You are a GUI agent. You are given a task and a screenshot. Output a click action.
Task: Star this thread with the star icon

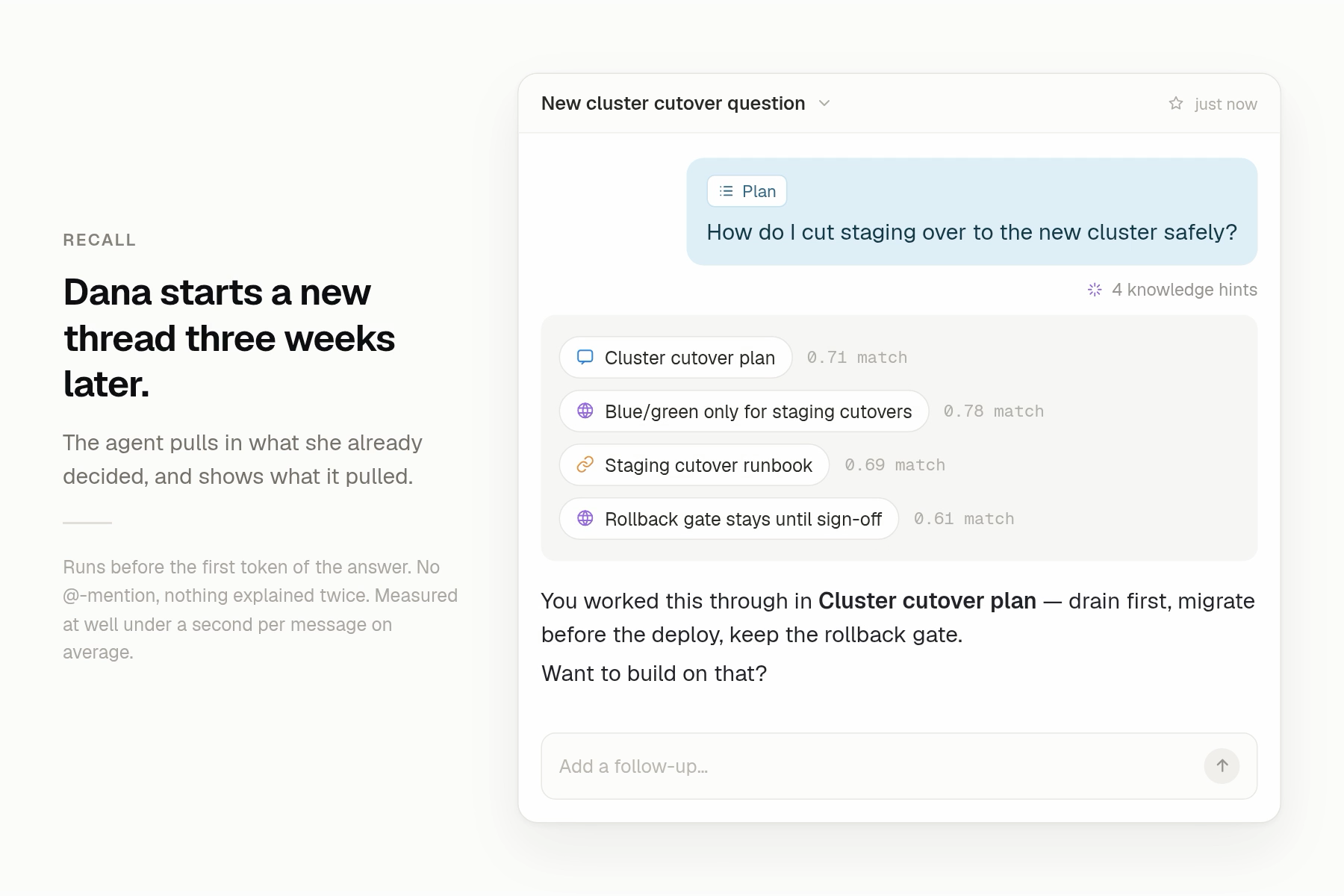(x=1176, y=104)
